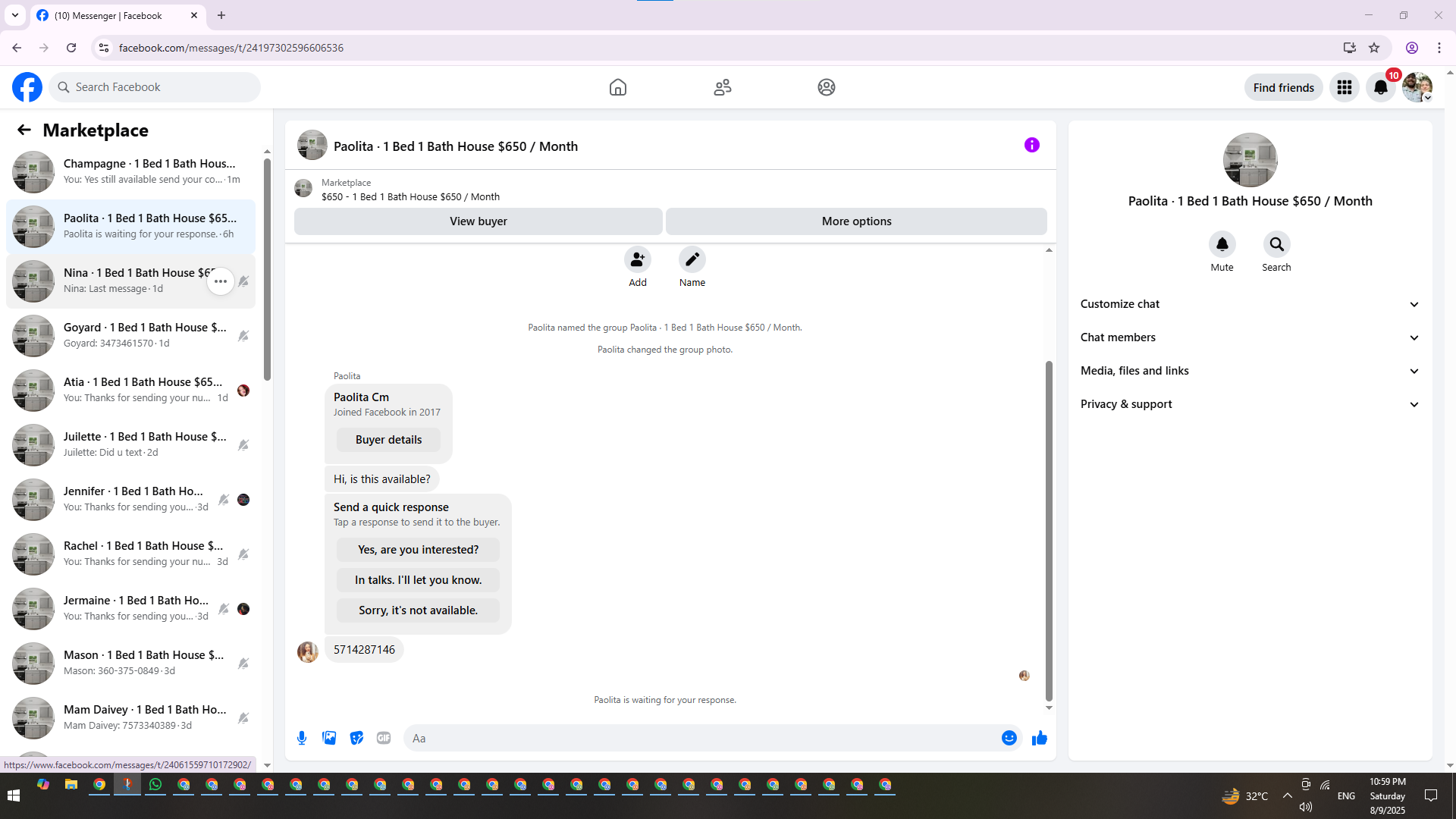1456x819 pixels.
Task: Click the message input field
Action: point(698,738)
